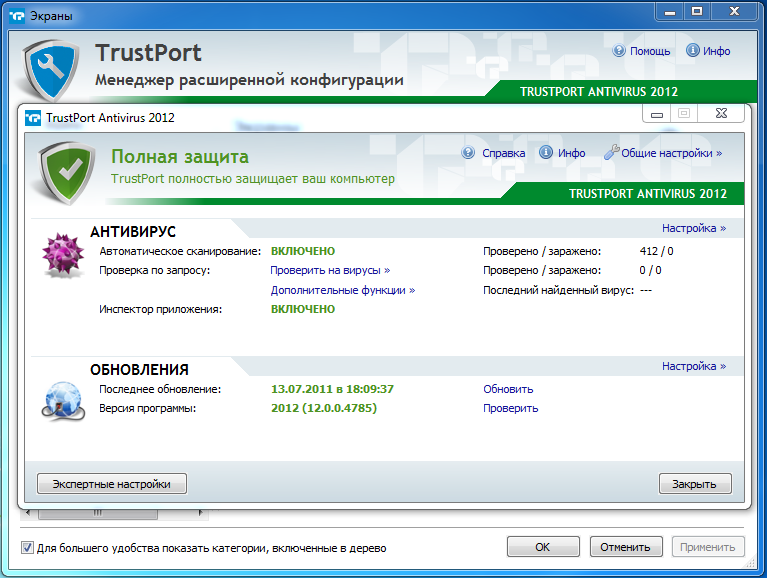The width and height of the screenshot is (767, 578).
Task: Click the 0 / 0 scanned count
Action: click(651, 270)
